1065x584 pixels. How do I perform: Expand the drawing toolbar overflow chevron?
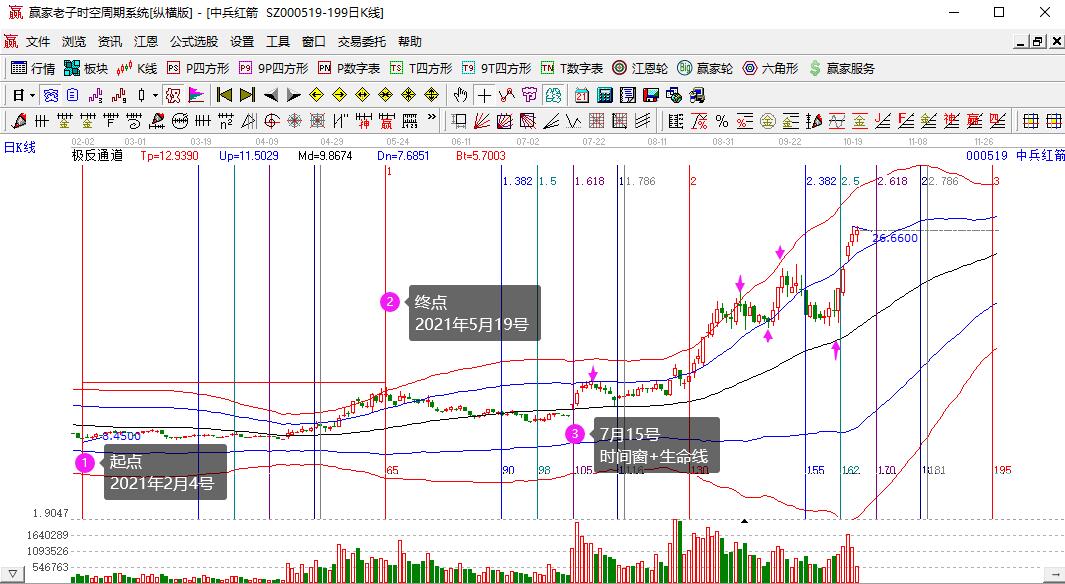coord(433,118)
